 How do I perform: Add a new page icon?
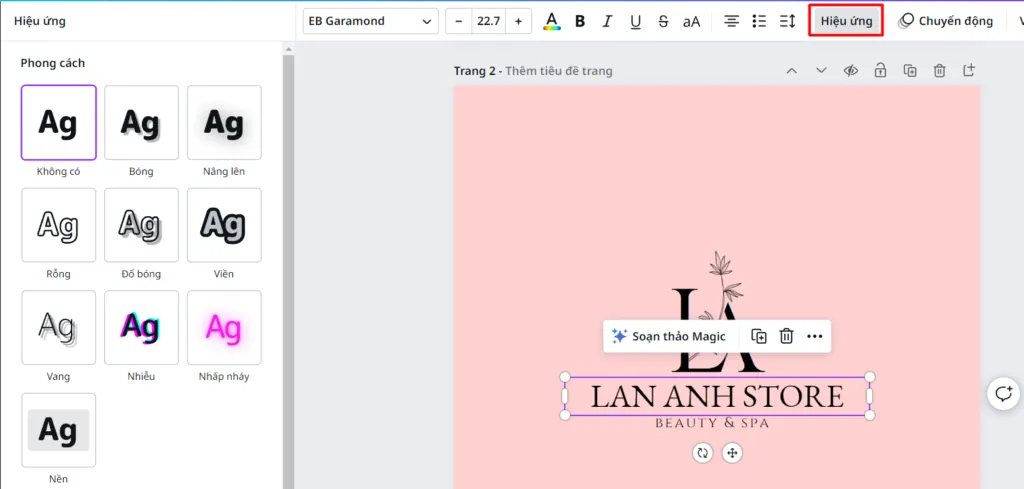[969, 71]
